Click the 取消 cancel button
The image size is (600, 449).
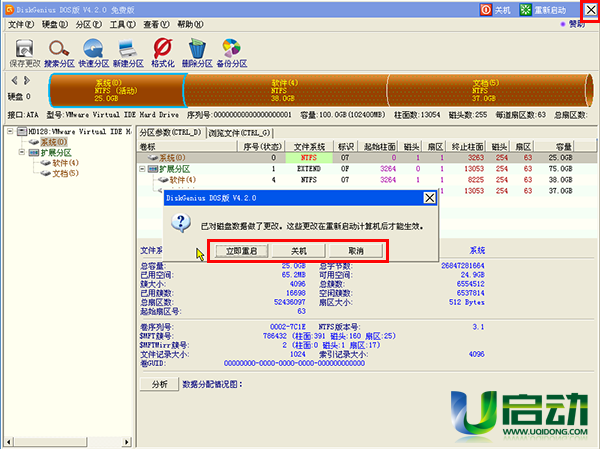tap(356, 251)
